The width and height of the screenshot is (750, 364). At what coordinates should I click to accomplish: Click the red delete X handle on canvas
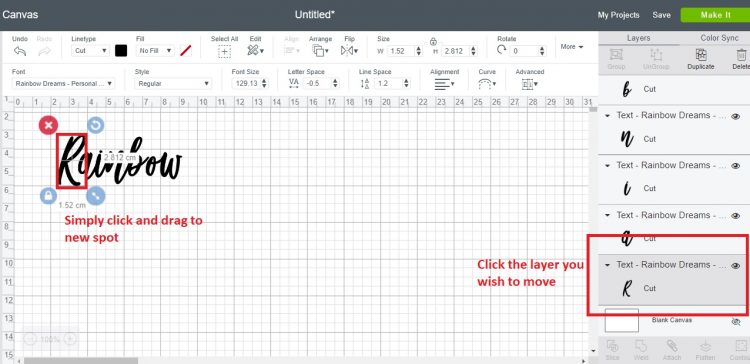coord(48,125)
